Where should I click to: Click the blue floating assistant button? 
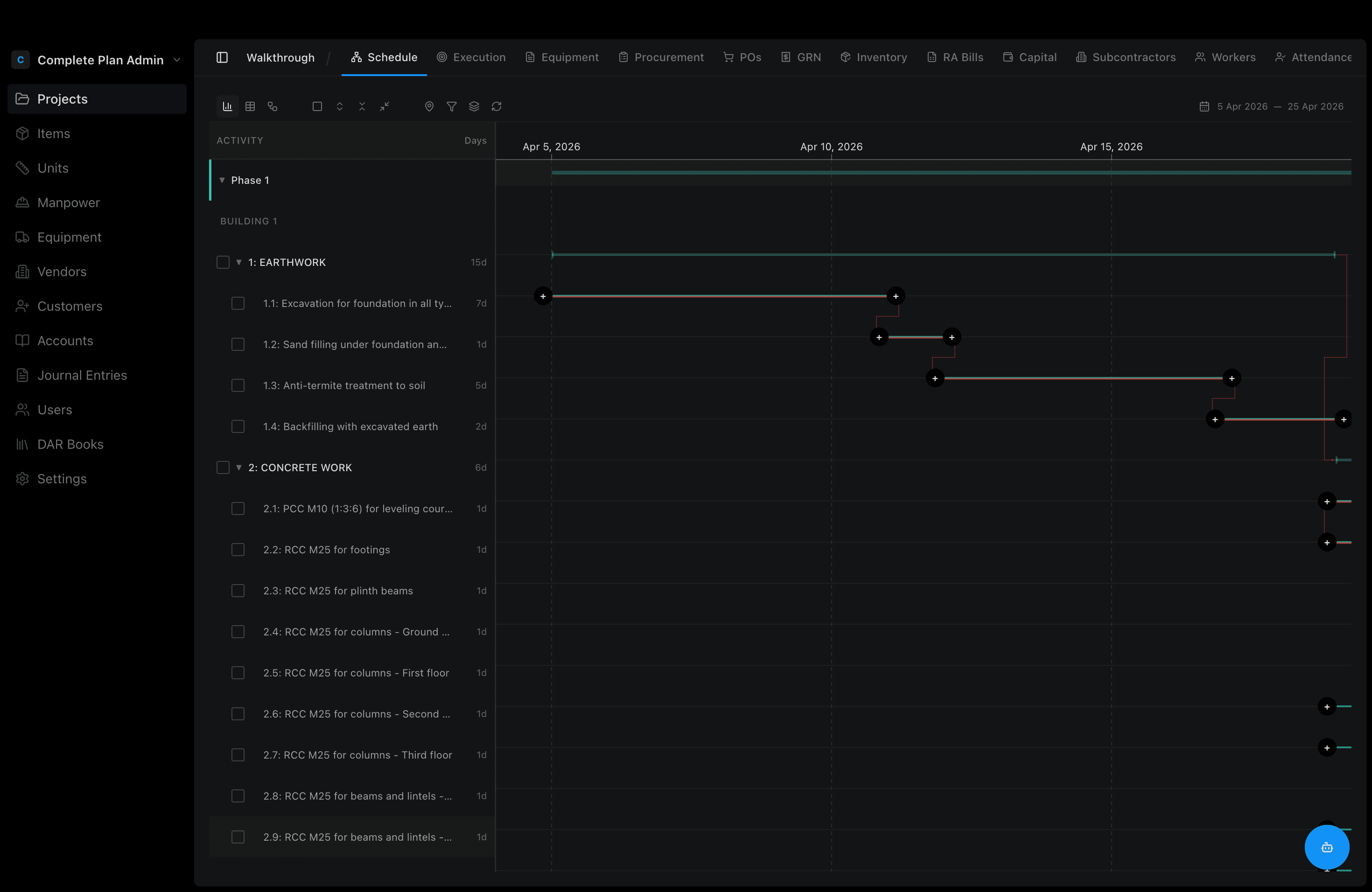1326,847
